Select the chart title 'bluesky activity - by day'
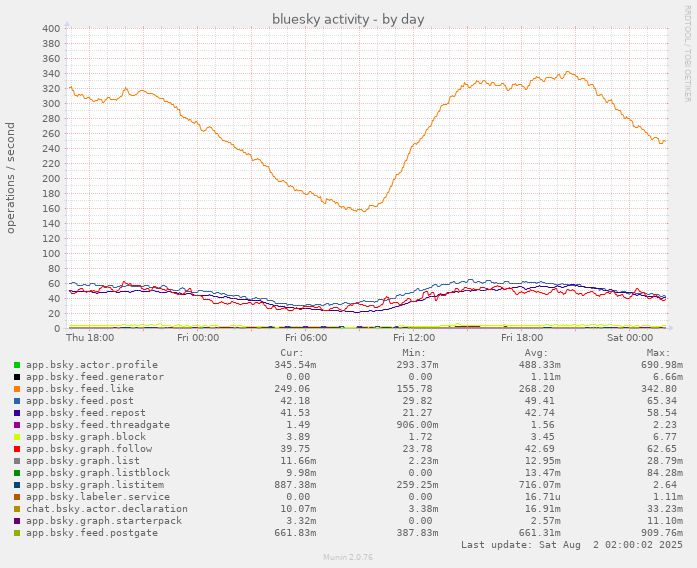The image size is (697, 568). click(348, 20)
